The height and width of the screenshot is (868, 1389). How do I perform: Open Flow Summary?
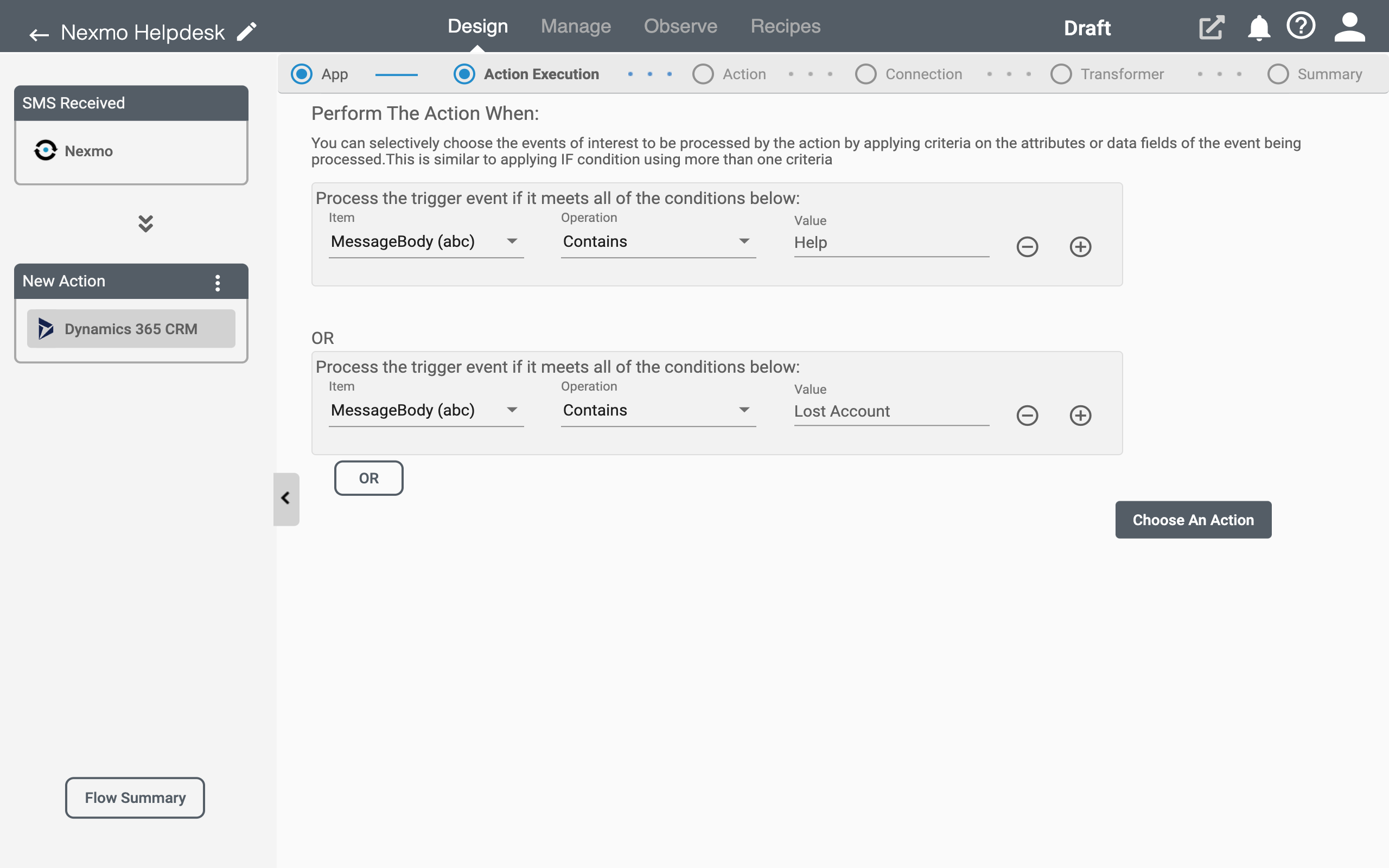tap(135, 797)
